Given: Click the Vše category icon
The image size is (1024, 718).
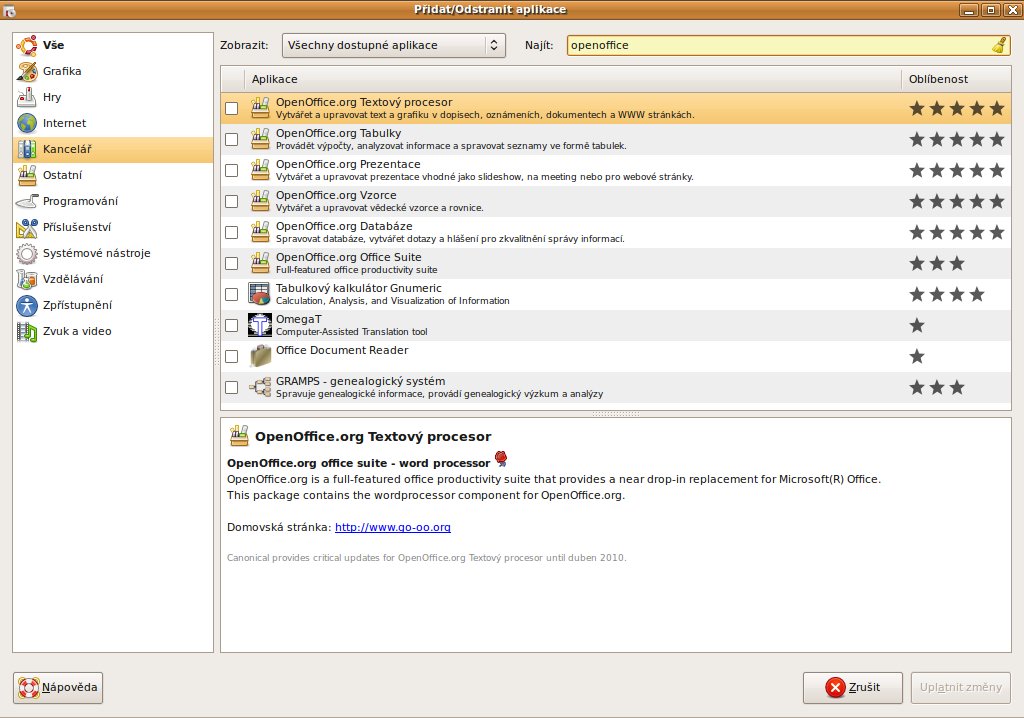Looking at the screenshot, I should pyautogui.click(x=27, y=45).
